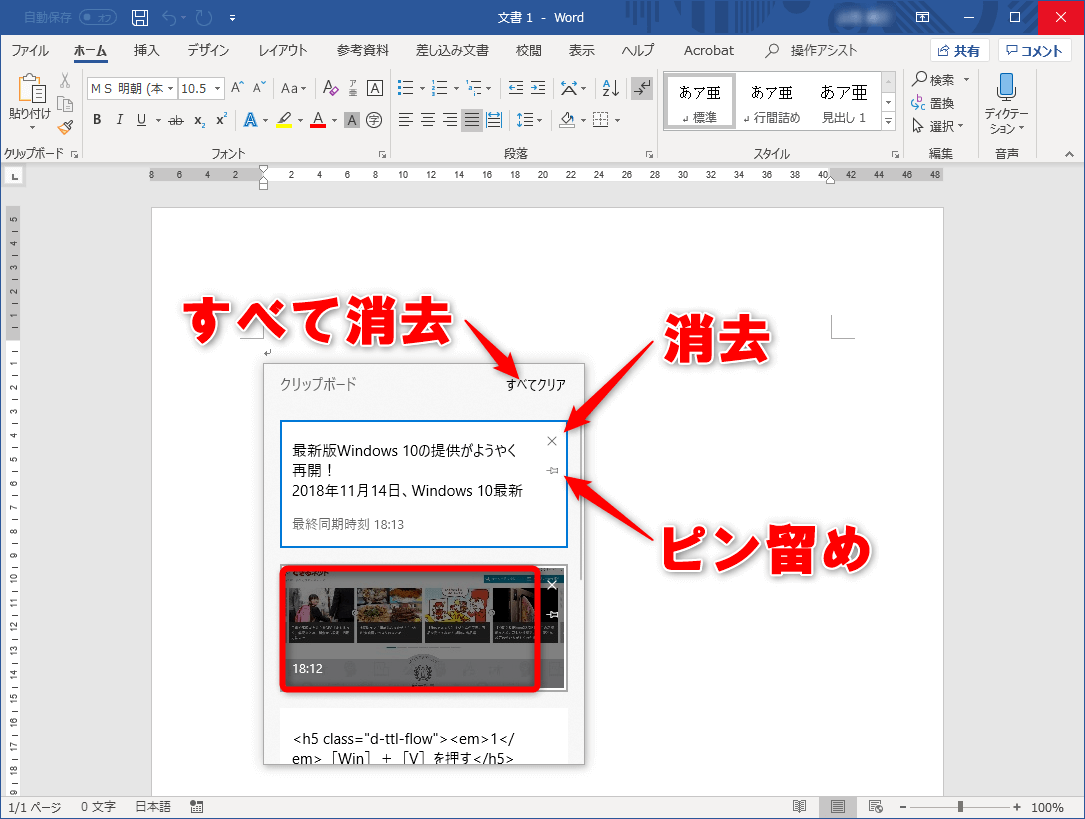Image resolution: width=1085 pixels, height=819 pixels.
Task: Click the Format Painter brush icon
Action: pyautogui.click(x=65, y=127)
